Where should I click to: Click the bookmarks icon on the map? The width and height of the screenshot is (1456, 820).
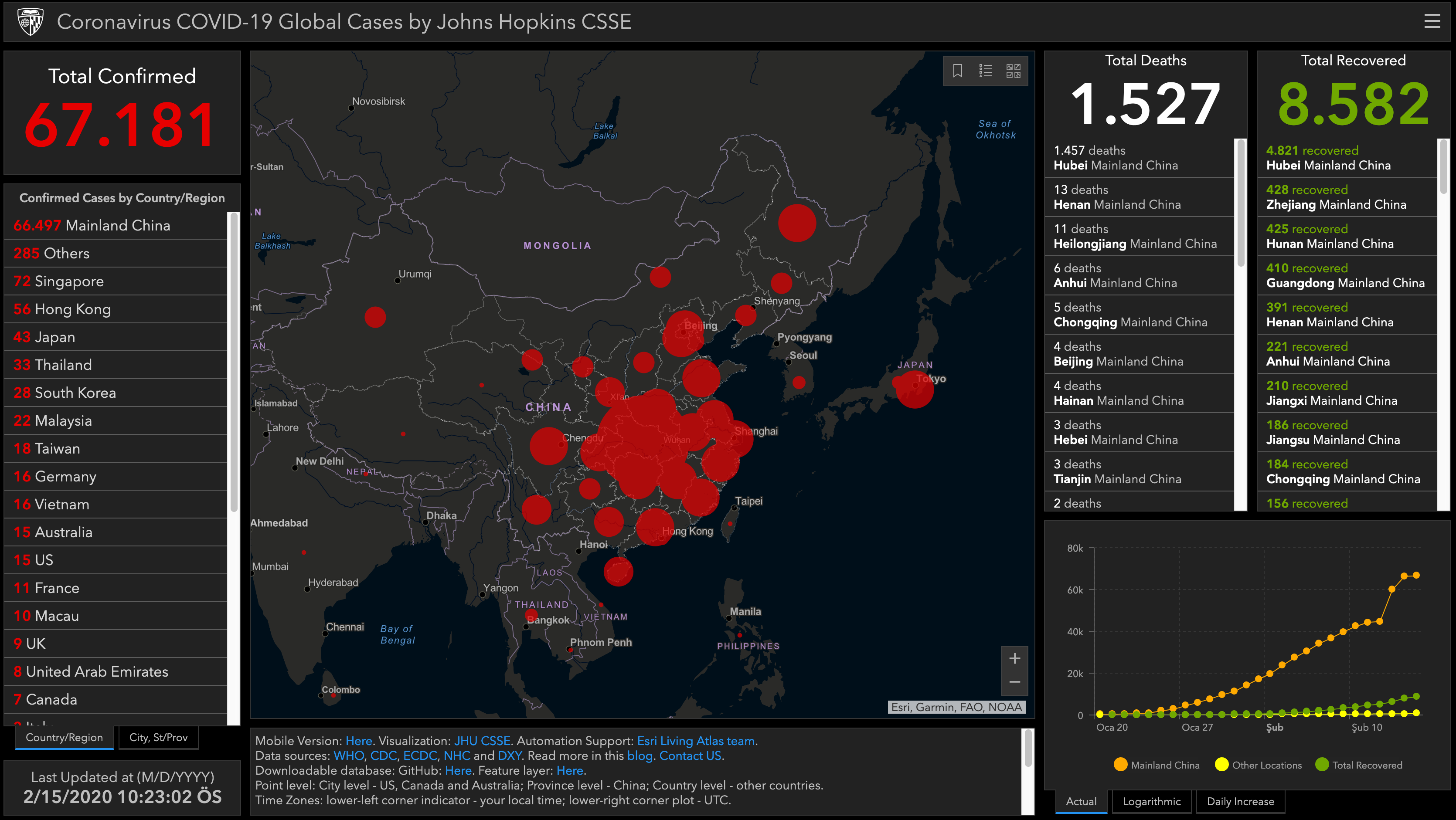coord(957,71)
